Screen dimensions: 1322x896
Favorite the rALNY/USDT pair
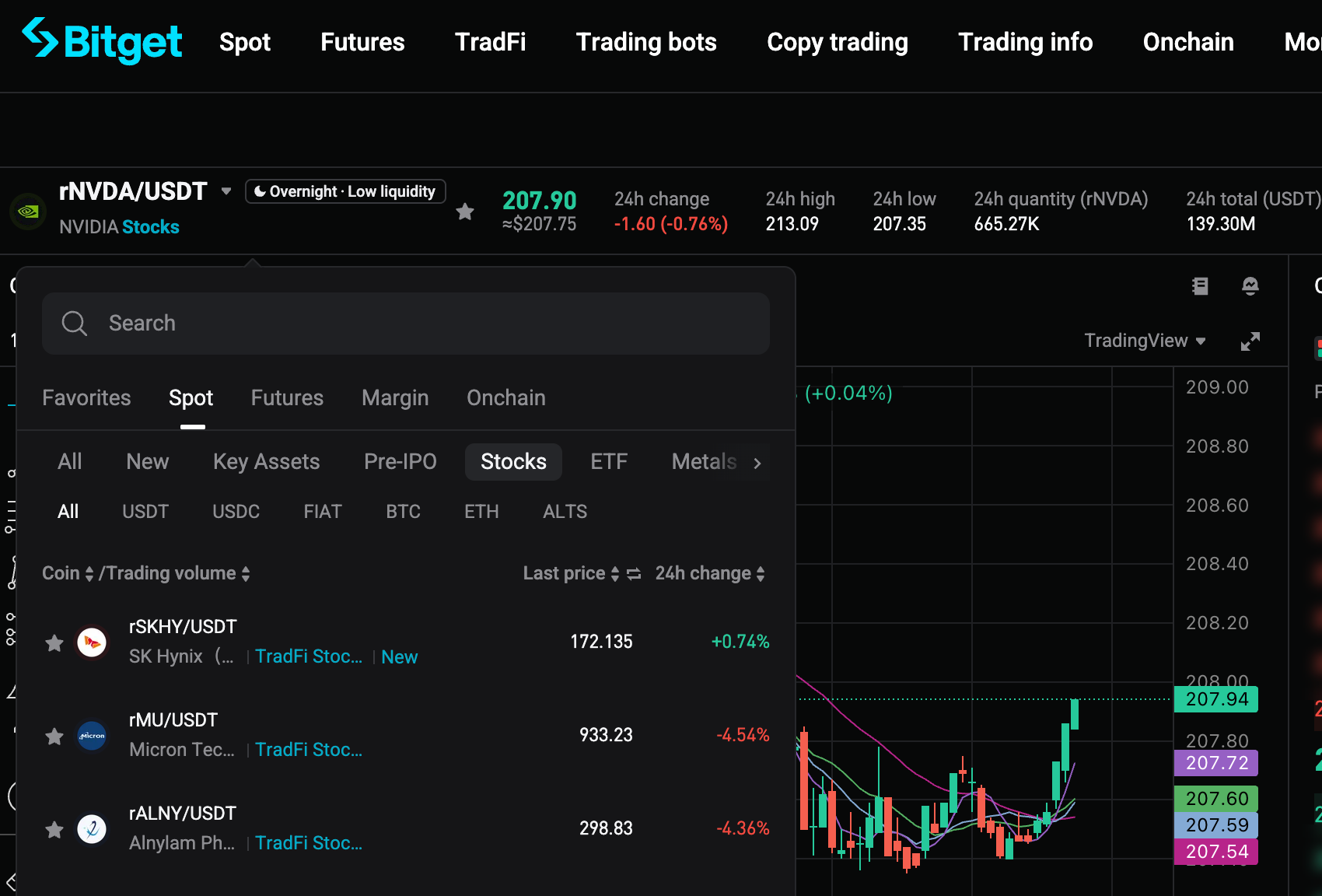[x=54, y=830]
